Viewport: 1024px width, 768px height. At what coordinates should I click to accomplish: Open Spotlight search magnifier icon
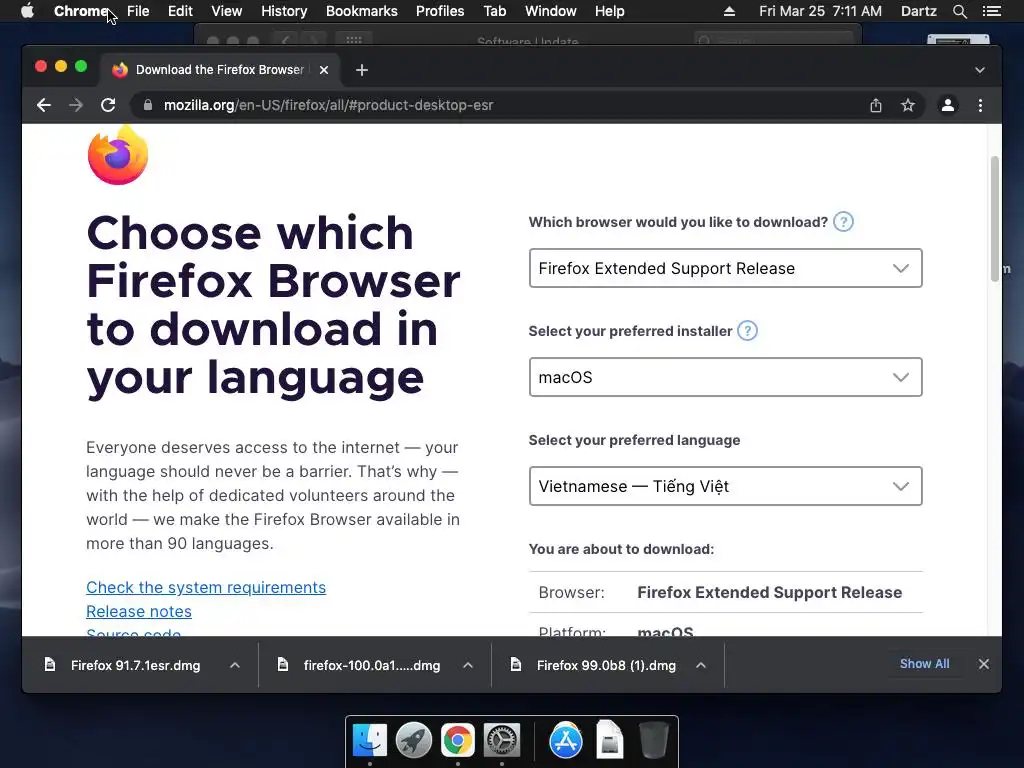point(959,11)
